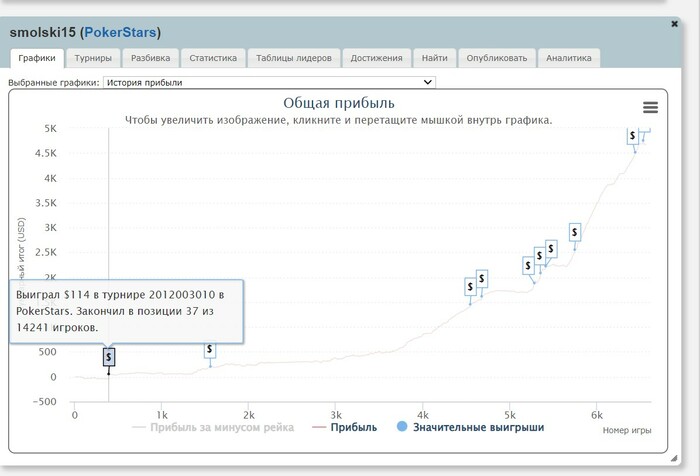Open the Таблицы лидеров tab

pyautogui.click(x=294, y=58)
